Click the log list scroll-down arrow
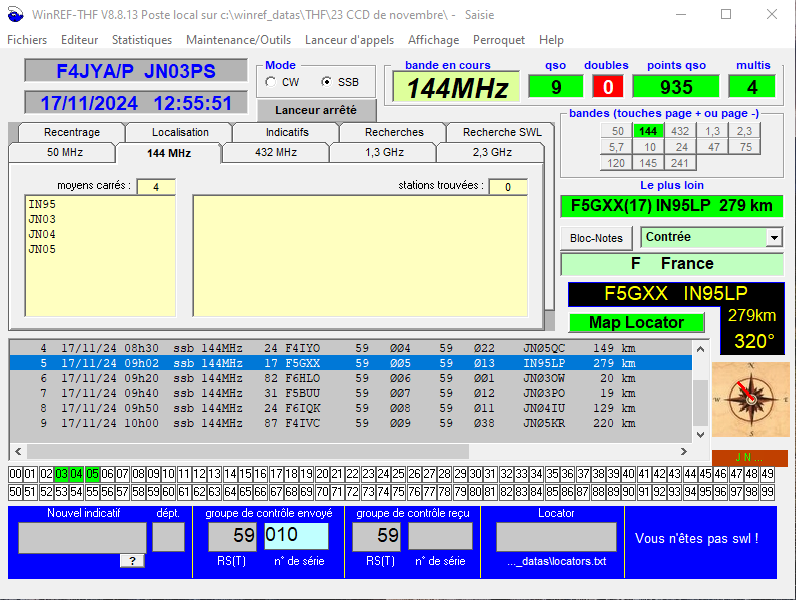The width and height of the screenshot is (796, 600). point(700,434)
